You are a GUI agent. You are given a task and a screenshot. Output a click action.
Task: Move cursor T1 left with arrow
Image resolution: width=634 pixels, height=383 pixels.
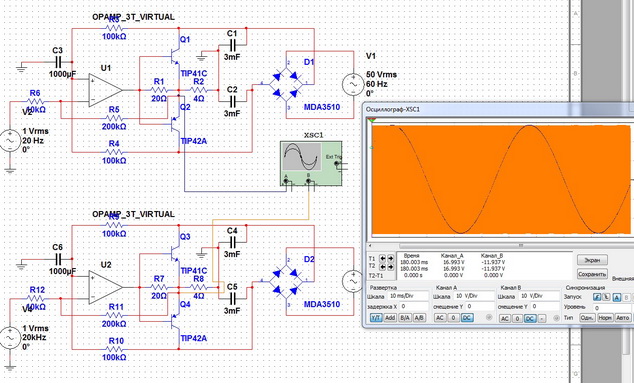(x=383, y=258)
